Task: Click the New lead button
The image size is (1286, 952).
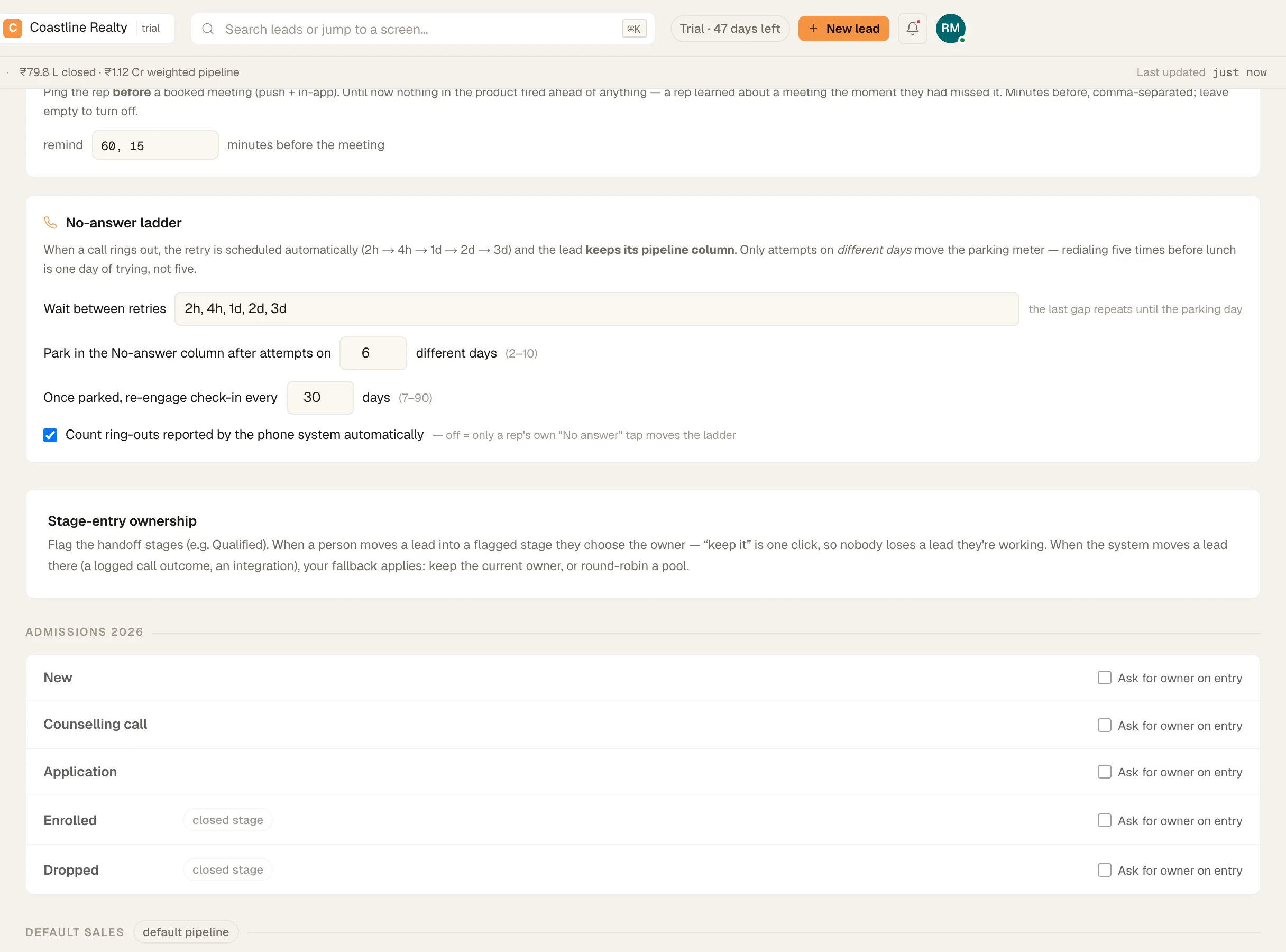Action: tap(843, 28)
